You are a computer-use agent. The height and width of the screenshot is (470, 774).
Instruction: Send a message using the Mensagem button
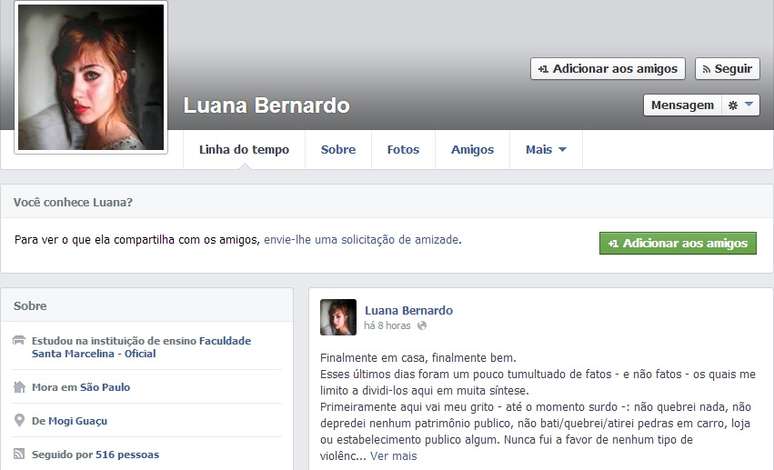682,105
